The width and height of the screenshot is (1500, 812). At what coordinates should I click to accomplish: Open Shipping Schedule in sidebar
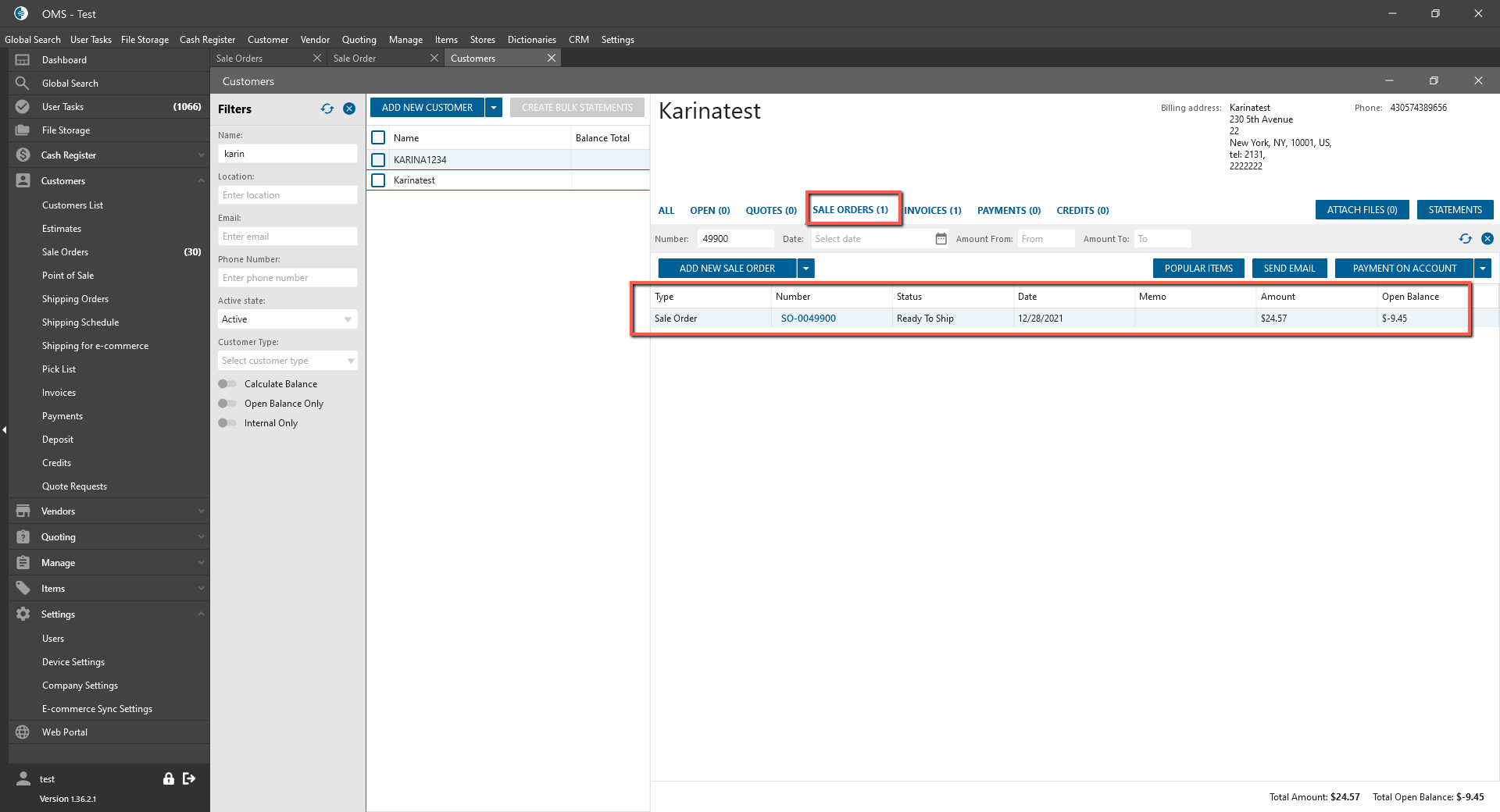point(80,322)
